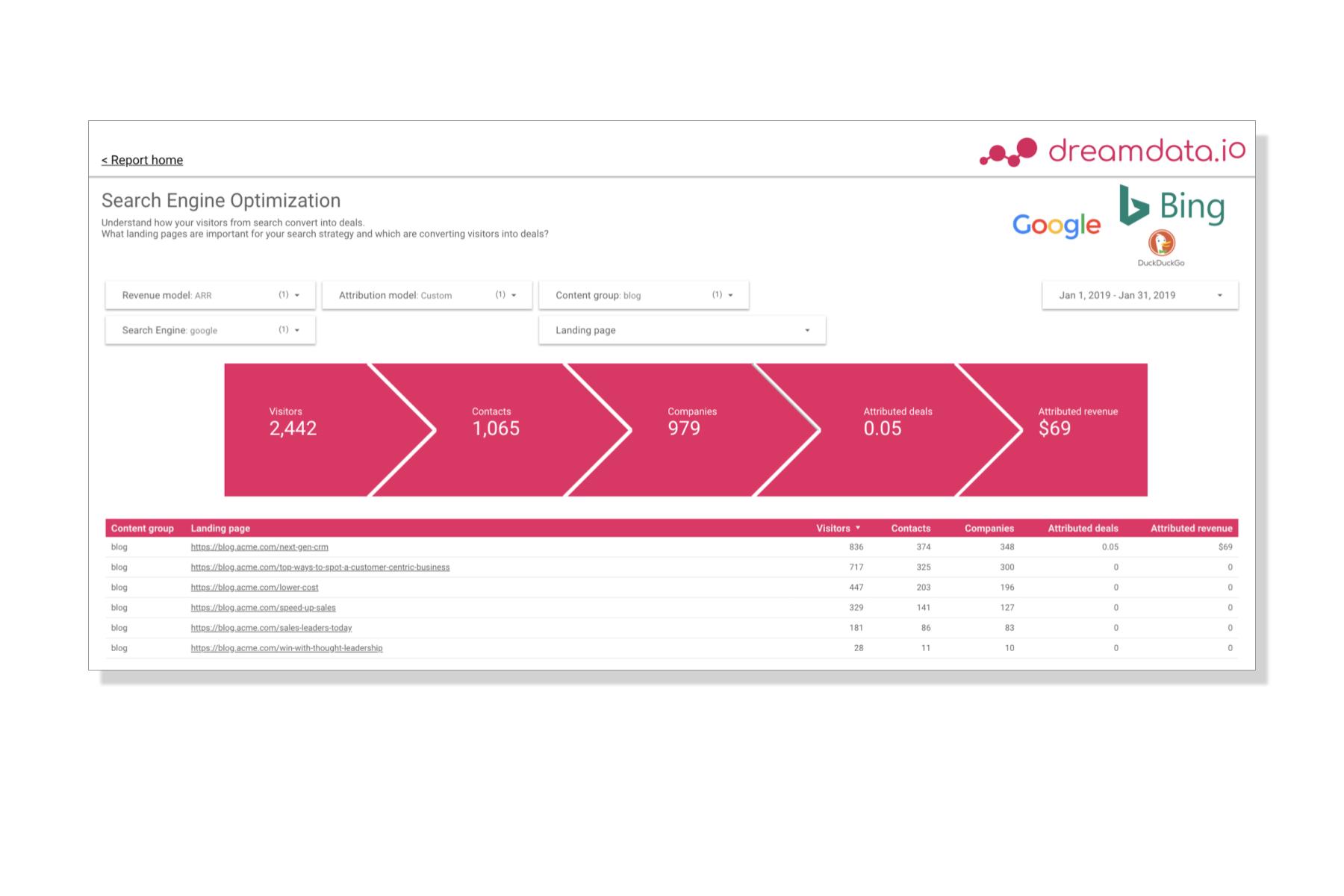
Task: Sort by Attributed revenue column header
Action: [x=1192, y=528]
